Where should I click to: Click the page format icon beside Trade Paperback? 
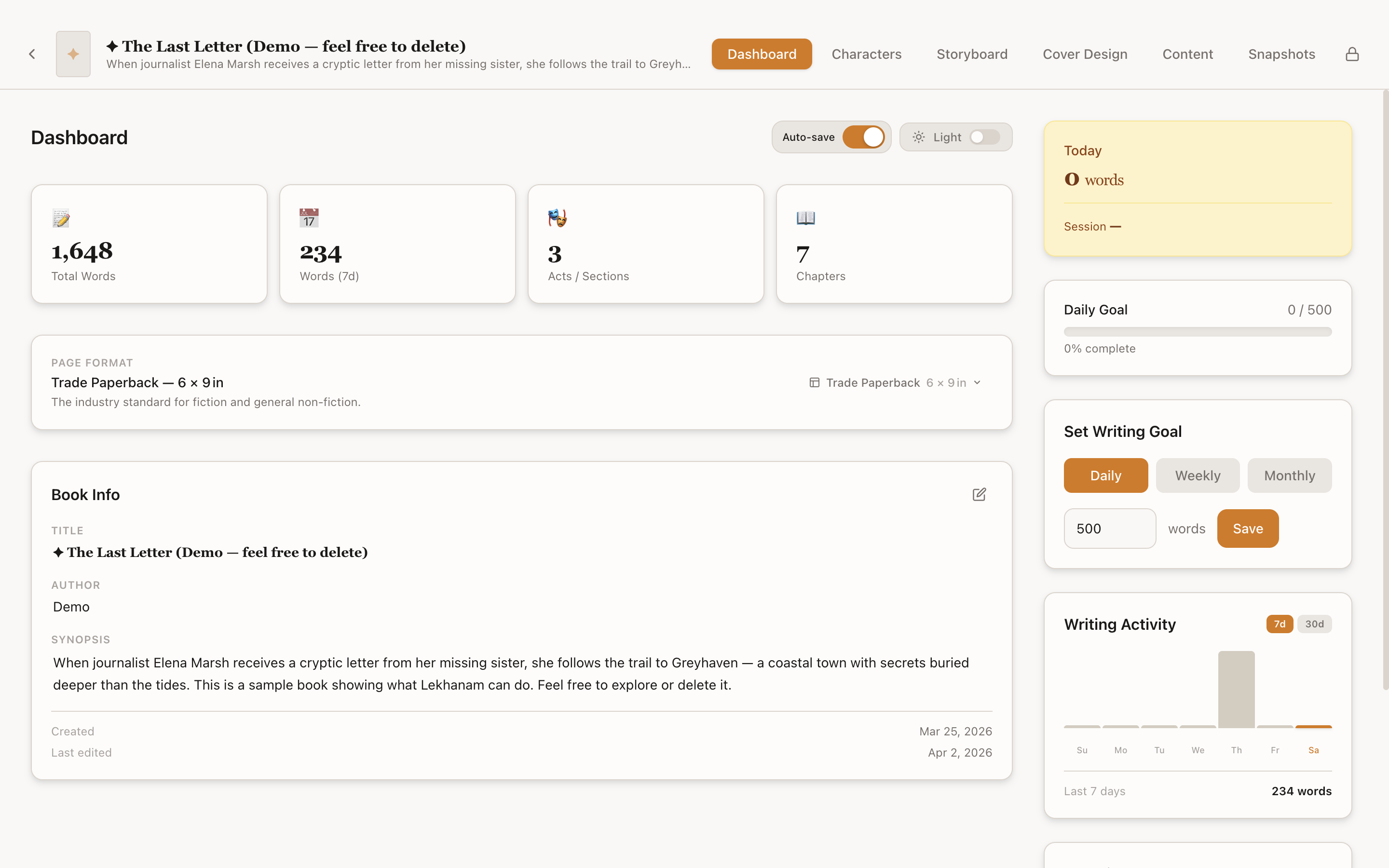[x=815, y=382]
